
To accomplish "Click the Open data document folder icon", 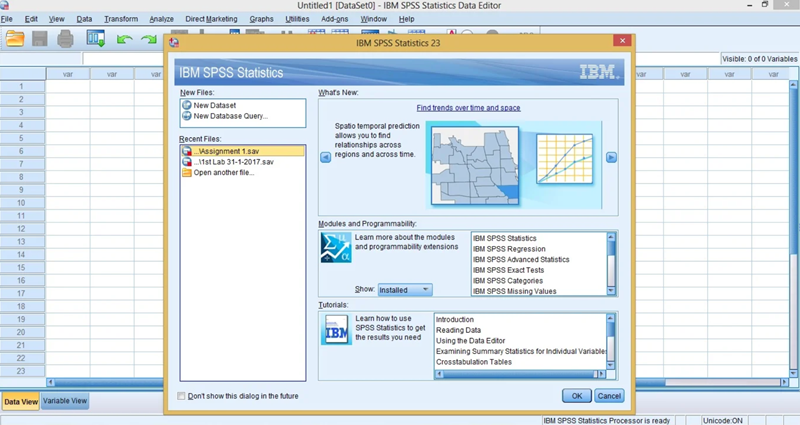I will pos(15,39).
